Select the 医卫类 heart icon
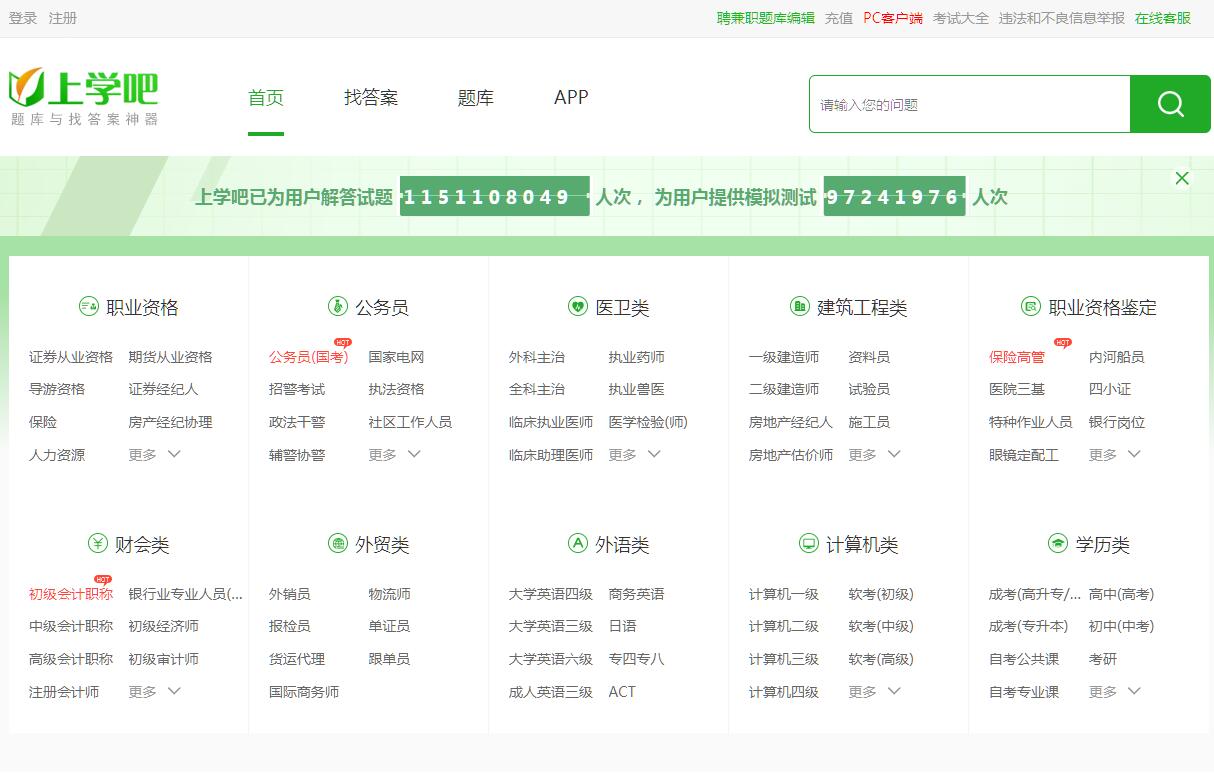Viewport: 1214px width, 775px height. [577, 307]
